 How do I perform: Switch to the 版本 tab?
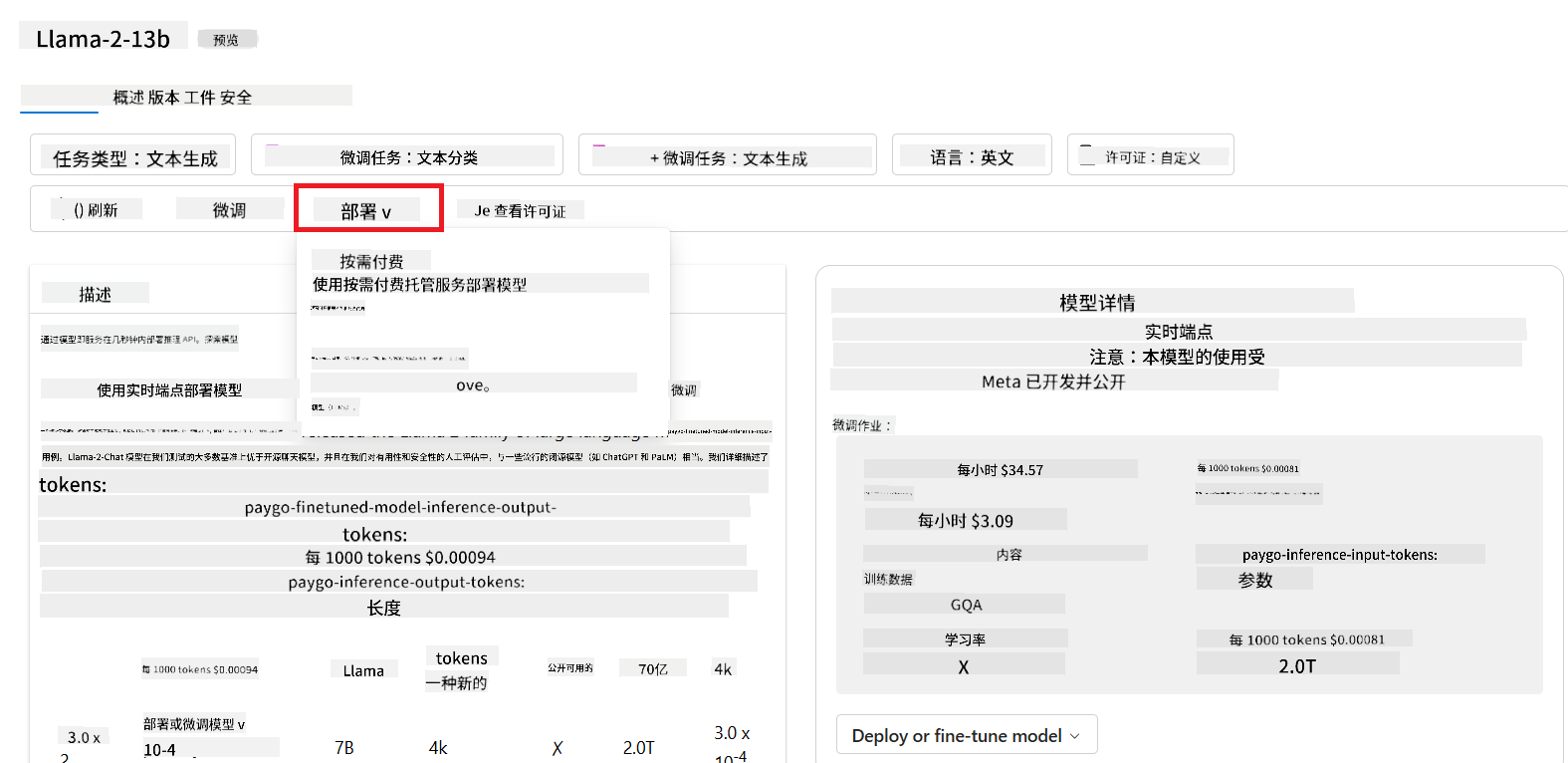coord(164,97)
